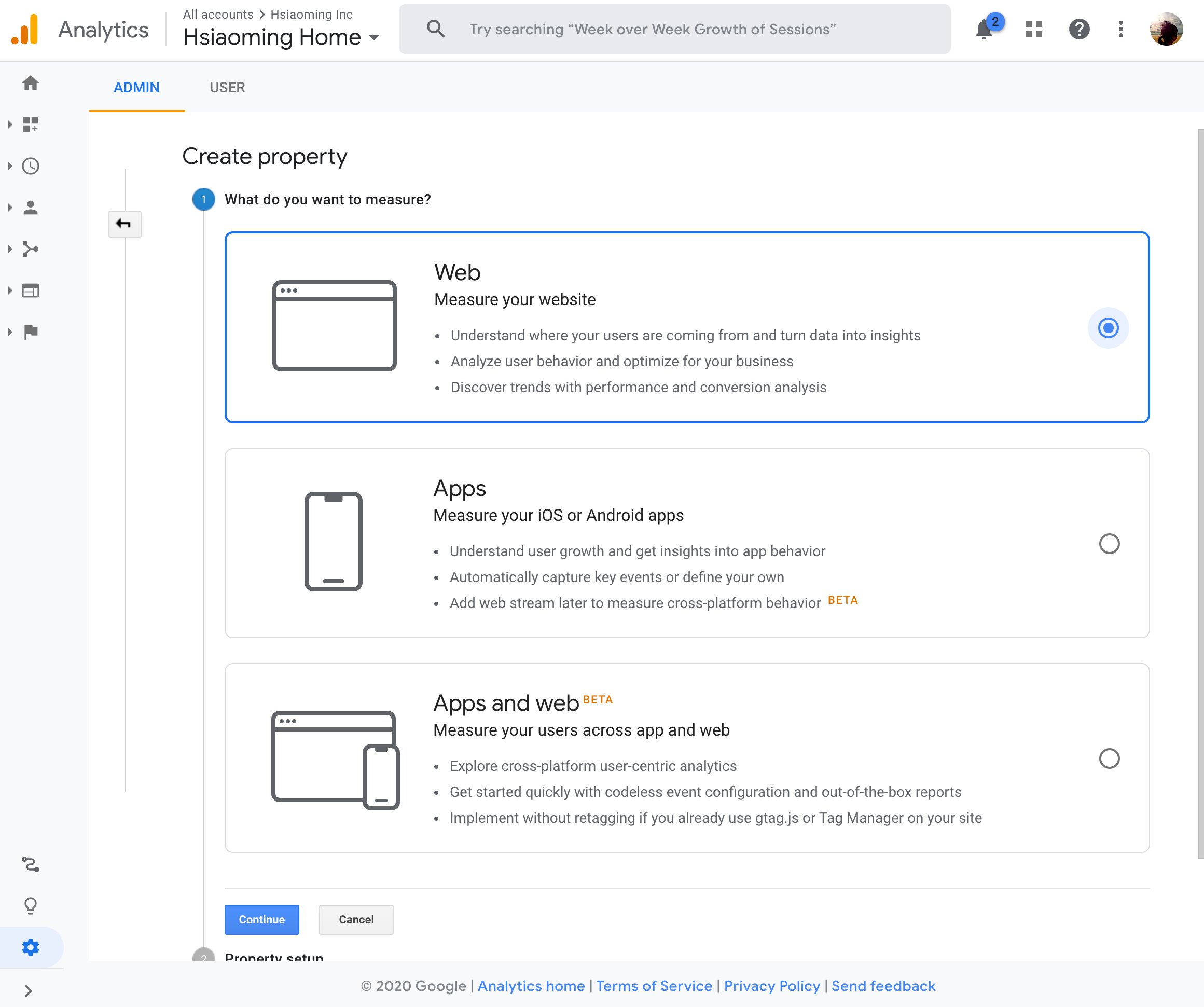
Task: Expand the sidebar with the bottom chevron
Action: pos(28,990)
